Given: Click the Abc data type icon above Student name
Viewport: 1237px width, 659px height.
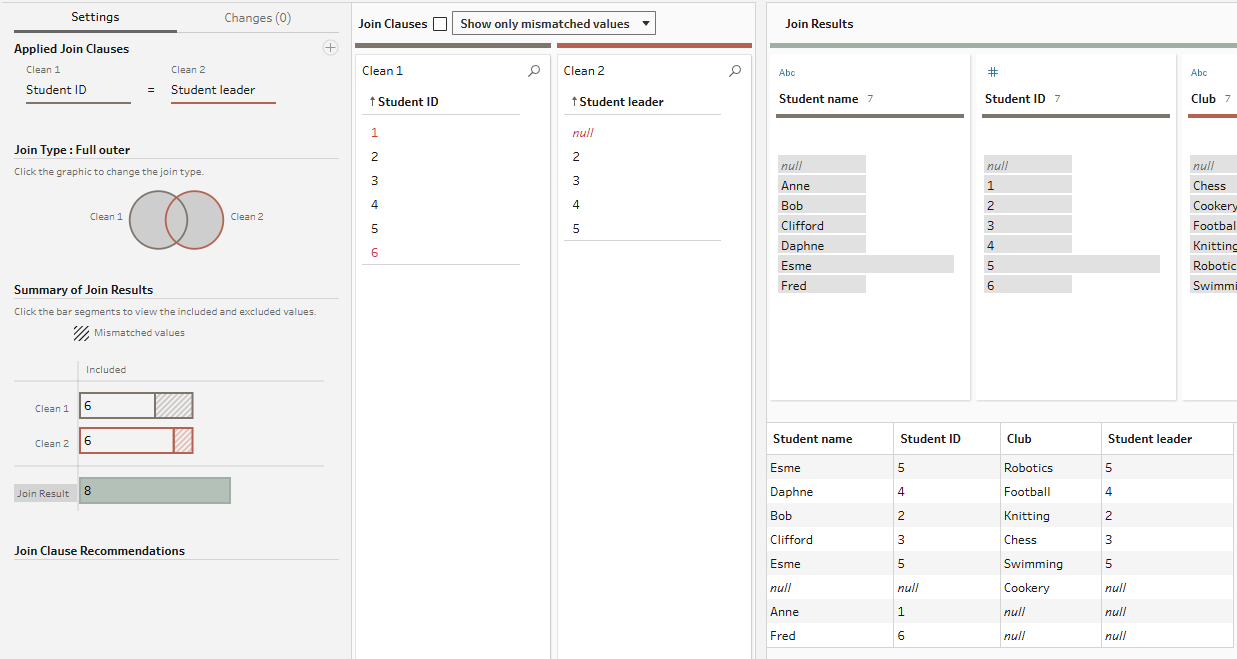Looking at the screenshot, I should point(787,73).
